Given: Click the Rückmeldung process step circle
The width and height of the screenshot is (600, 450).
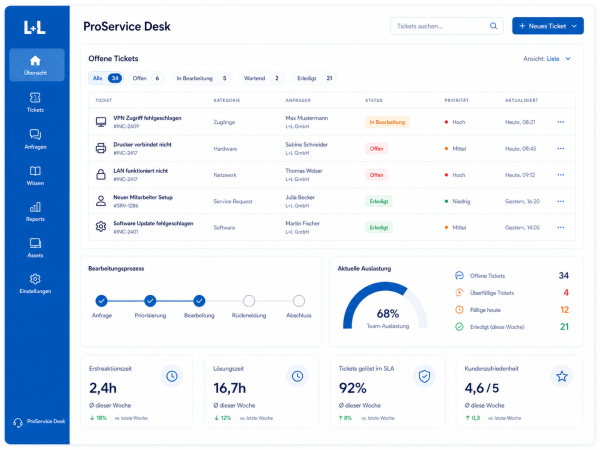Looking at the screenshot, I should [249, 301].
